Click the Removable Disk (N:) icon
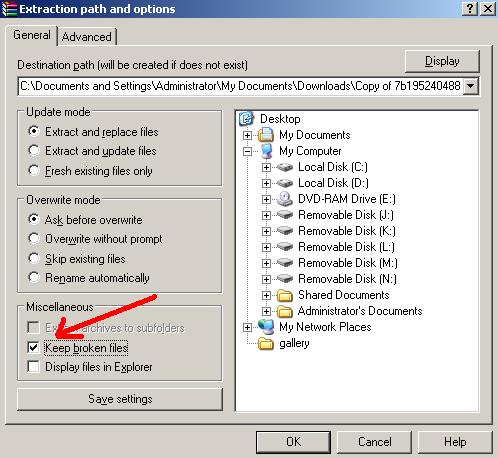 285,279
